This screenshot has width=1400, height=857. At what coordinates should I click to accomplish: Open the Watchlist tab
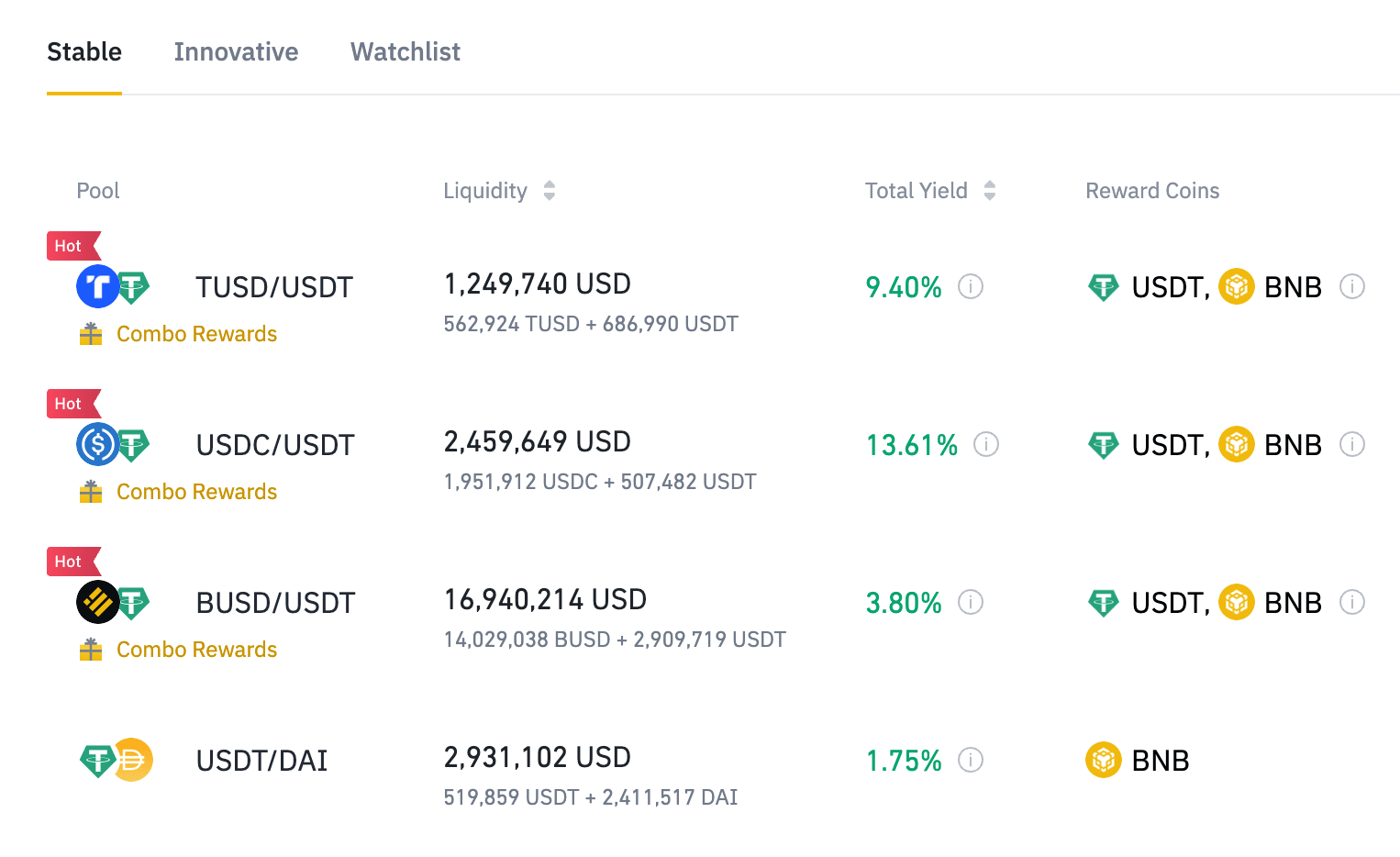click(405, 52)
